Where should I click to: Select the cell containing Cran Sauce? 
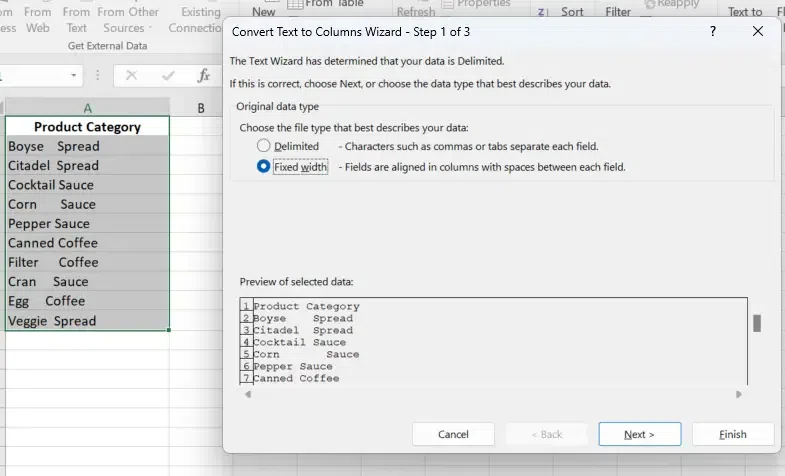88,281
